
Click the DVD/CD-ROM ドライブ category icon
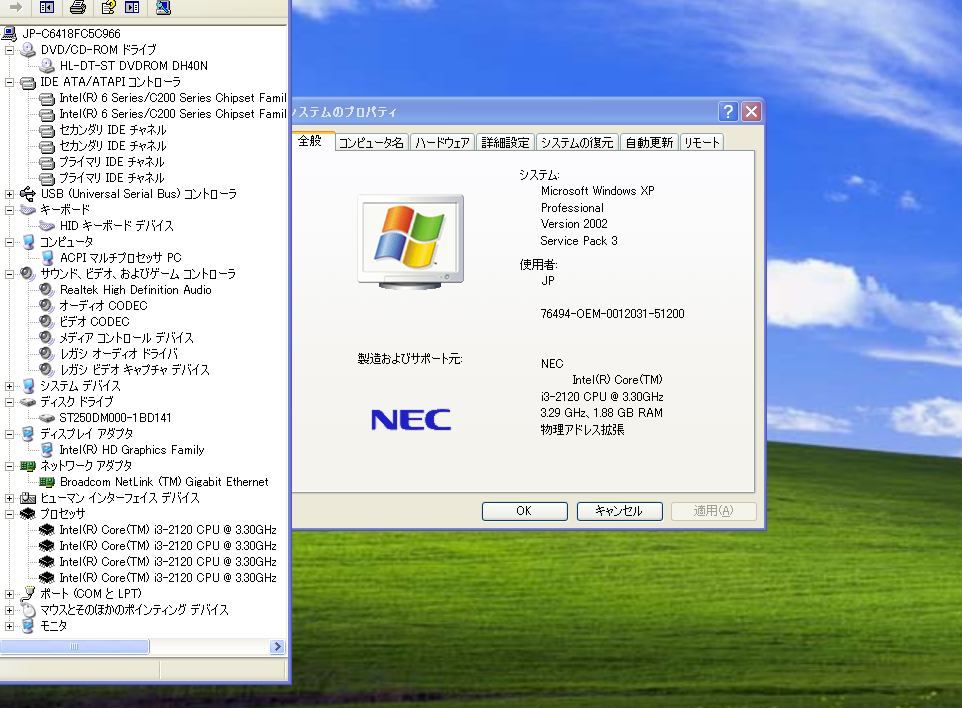coord(28,50)
